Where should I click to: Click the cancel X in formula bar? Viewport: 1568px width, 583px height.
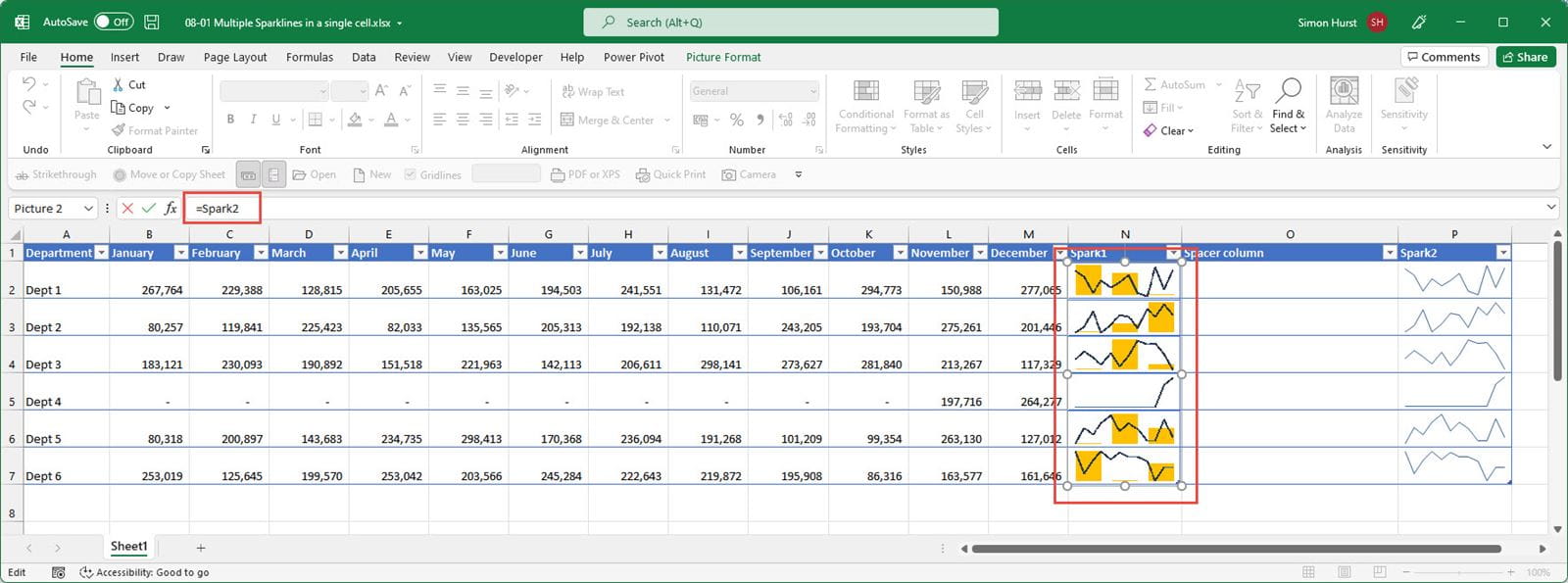[127, 208]
